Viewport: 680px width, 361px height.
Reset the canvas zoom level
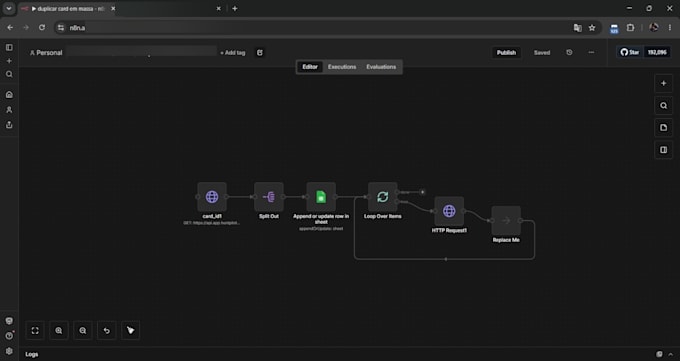point(107,331)
